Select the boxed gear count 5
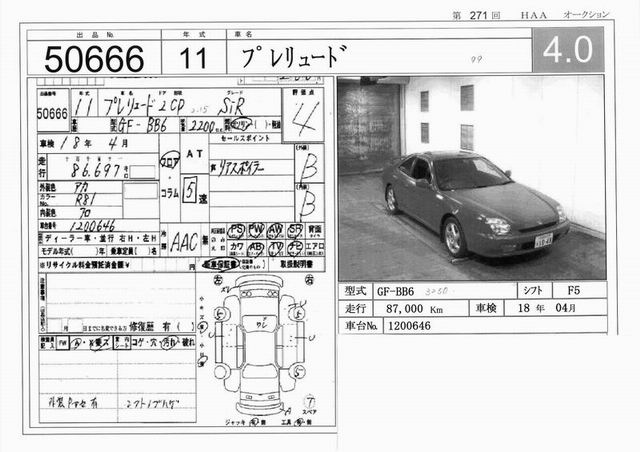Screen dimensions: 640x452 coord(190,190)
